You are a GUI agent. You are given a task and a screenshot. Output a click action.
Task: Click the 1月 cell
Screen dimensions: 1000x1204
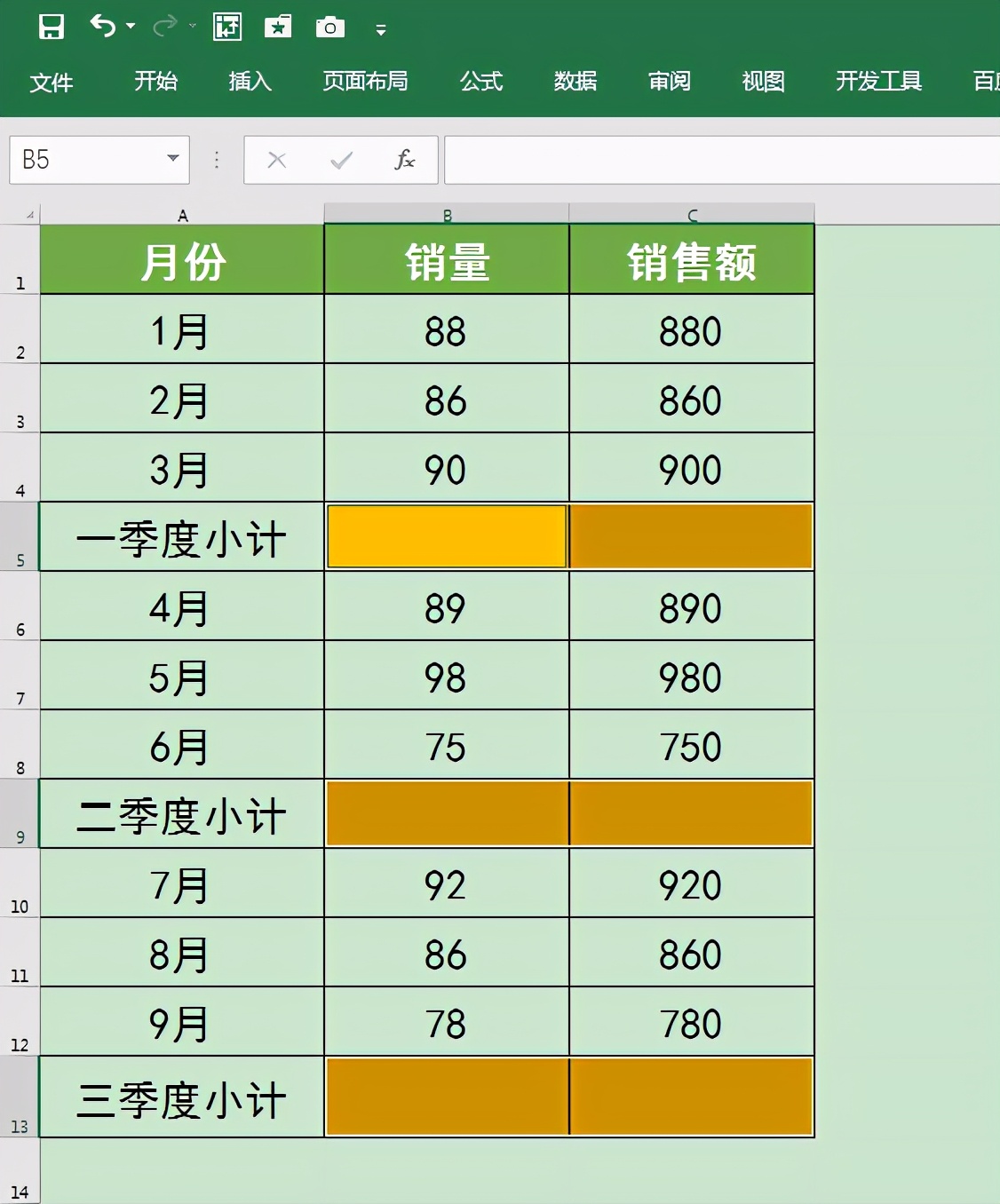click(x=182, y=329)
